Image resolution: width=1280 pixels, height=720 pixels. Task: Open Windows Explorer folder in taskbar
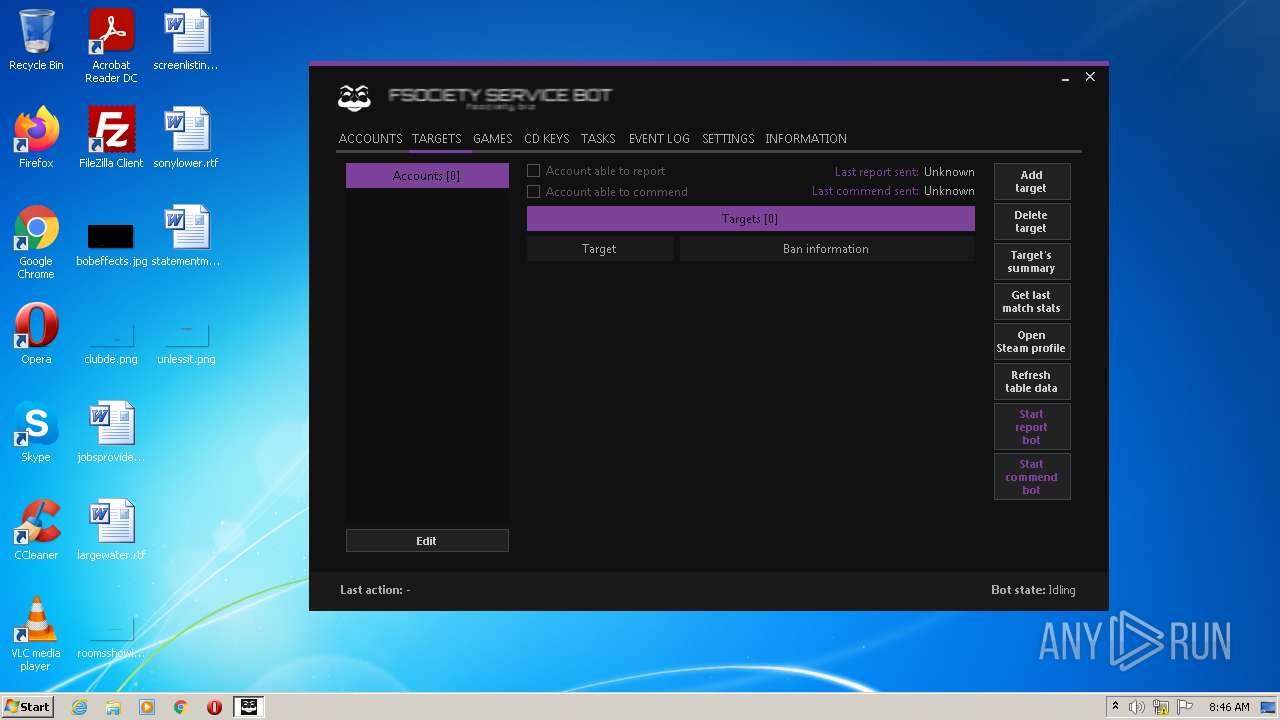tap(113, 707)
